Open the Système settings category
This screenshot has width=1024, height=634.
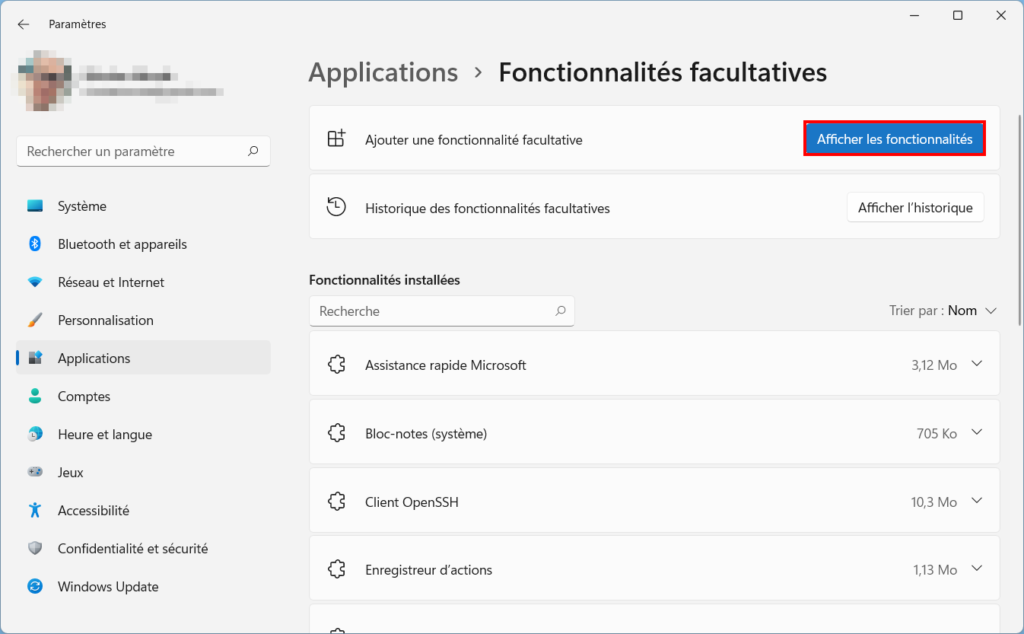click(143, 206)
